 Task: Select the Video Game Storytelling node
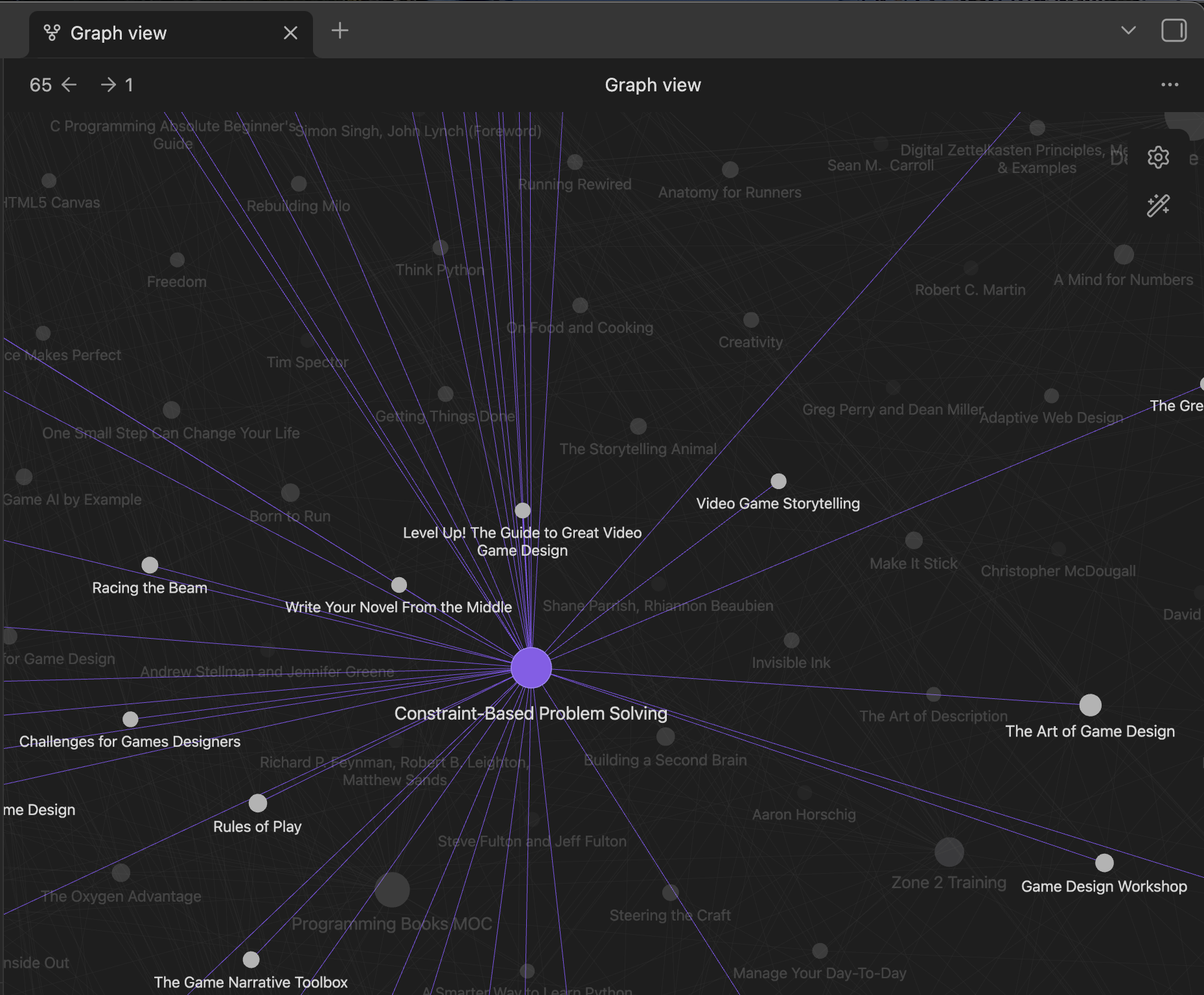(x=778, y=481)
